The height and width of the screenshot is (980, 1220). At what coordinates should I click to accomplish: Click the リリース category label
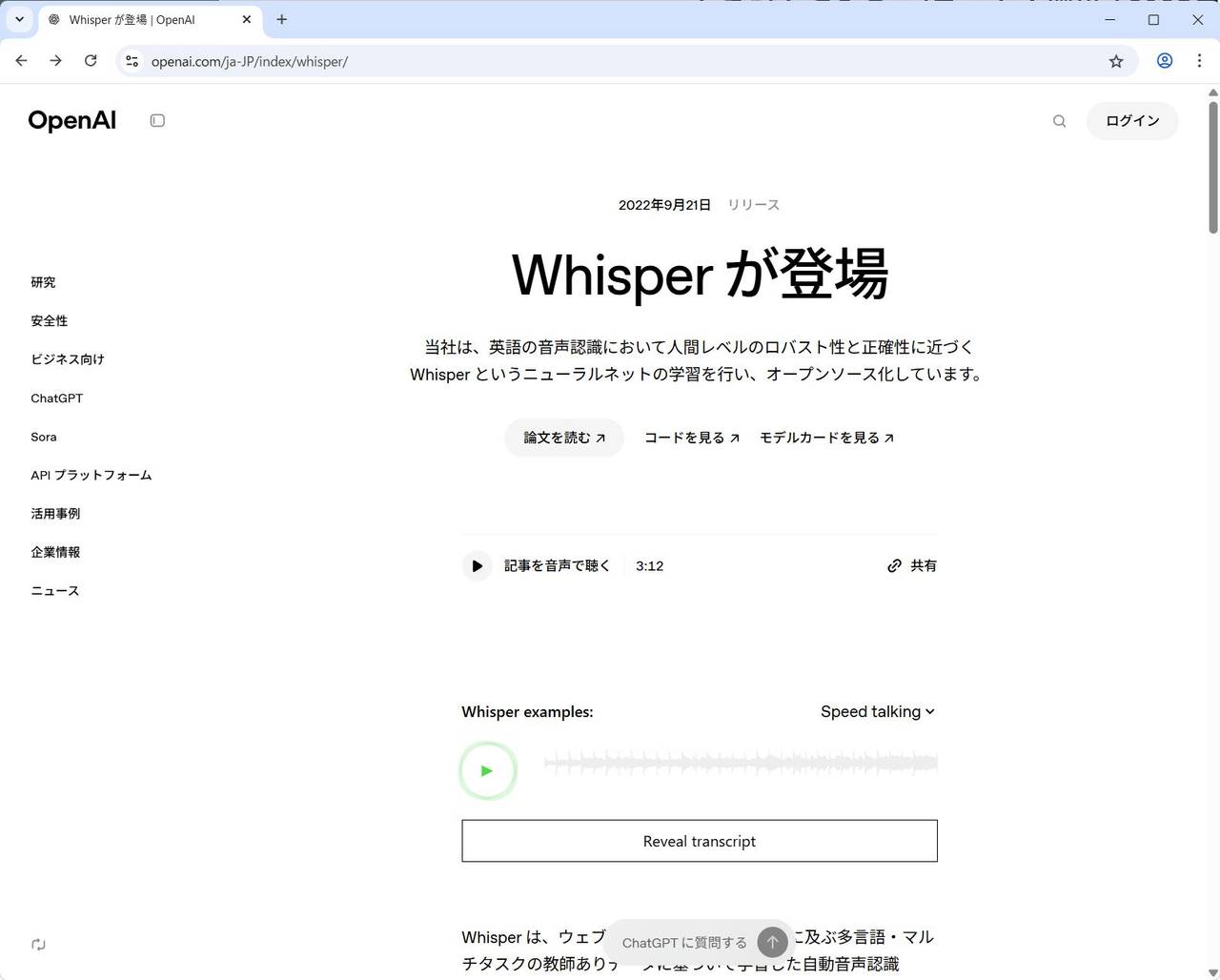(754, 205)
